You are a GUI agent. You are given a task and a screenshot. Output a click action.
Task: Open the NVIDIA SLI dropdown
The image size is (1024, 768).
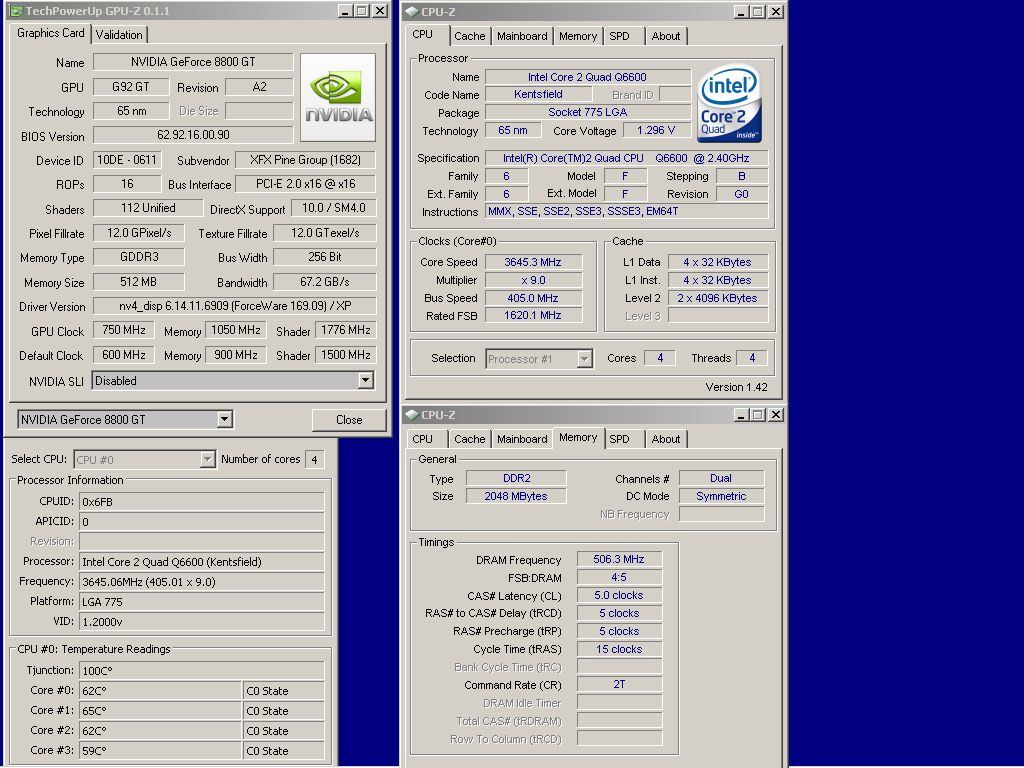click(366, 380)
